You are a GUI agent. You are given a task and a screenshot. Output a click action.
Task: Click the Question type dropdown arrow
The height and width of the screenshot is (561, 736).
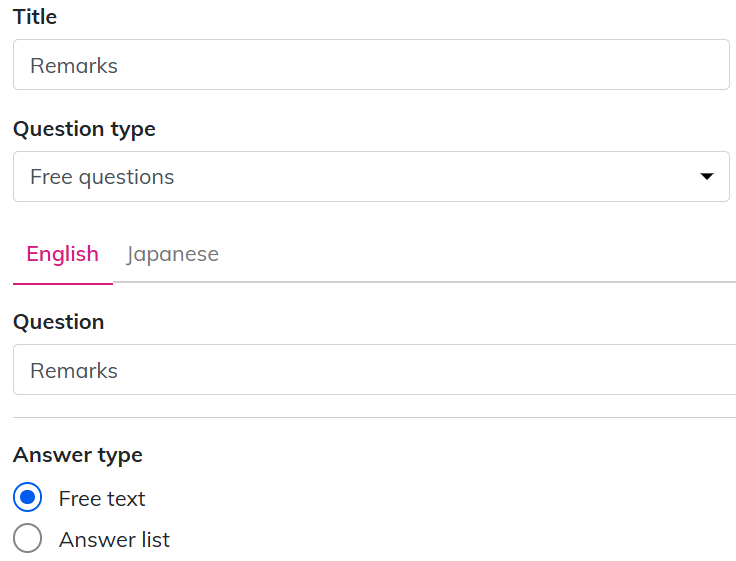click(707, 177)
